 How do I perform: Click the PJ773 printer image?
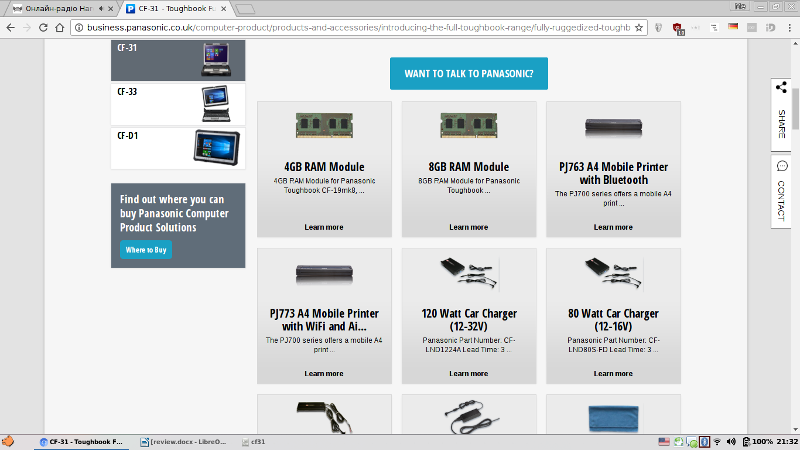pos(324,274)
